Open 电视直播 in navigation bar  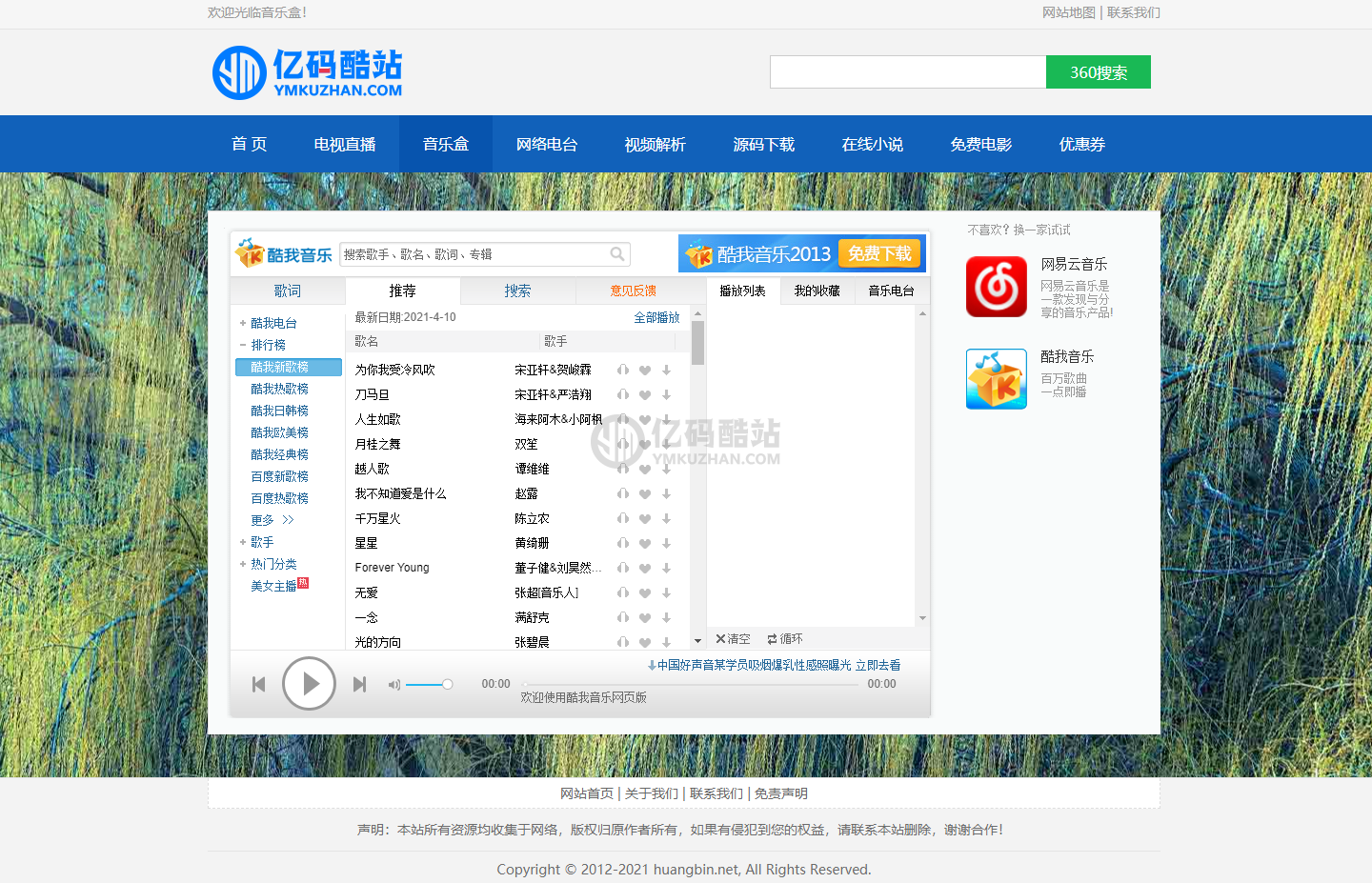pos(345,144)
